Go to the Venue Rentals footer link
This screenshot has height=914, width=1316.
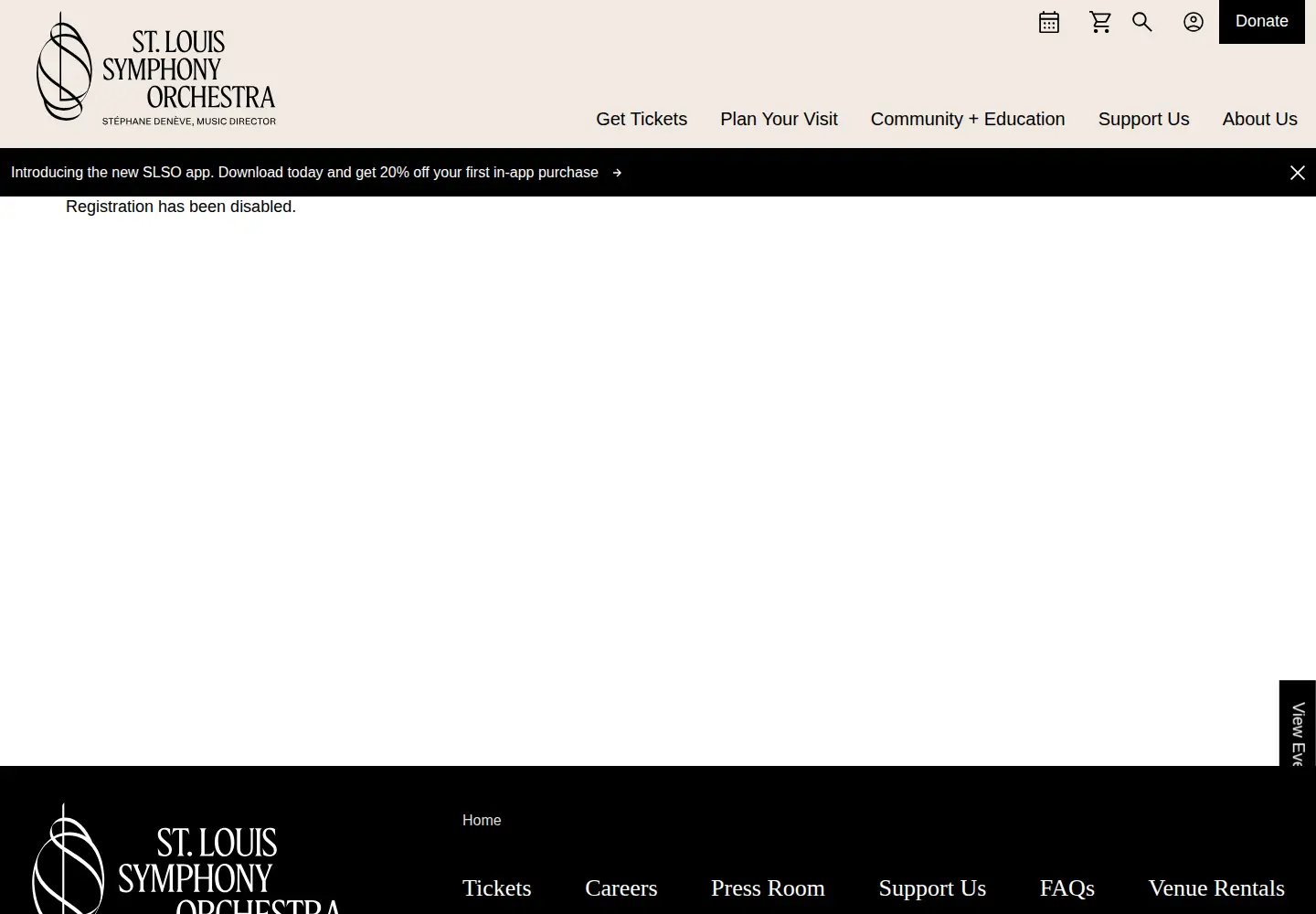tap(1215, 887)
